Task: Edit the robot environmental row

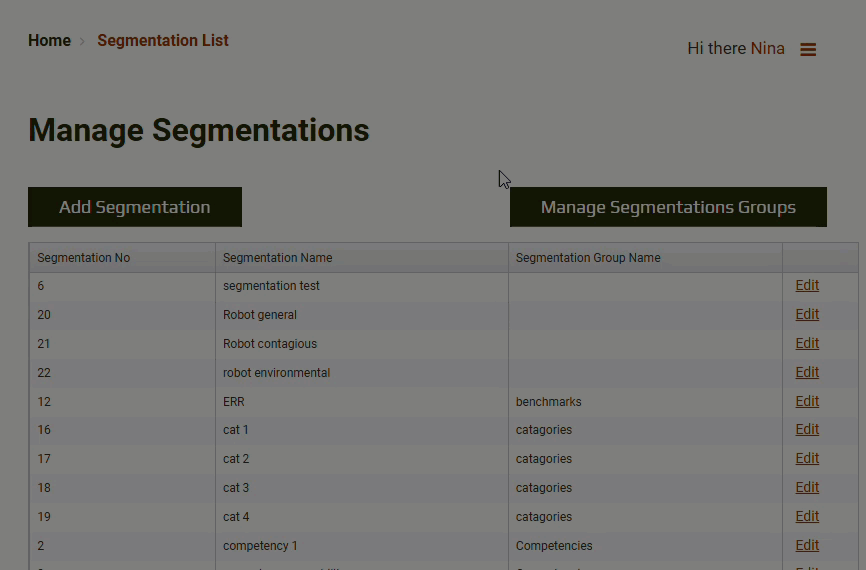Action: tap(807, 372)
